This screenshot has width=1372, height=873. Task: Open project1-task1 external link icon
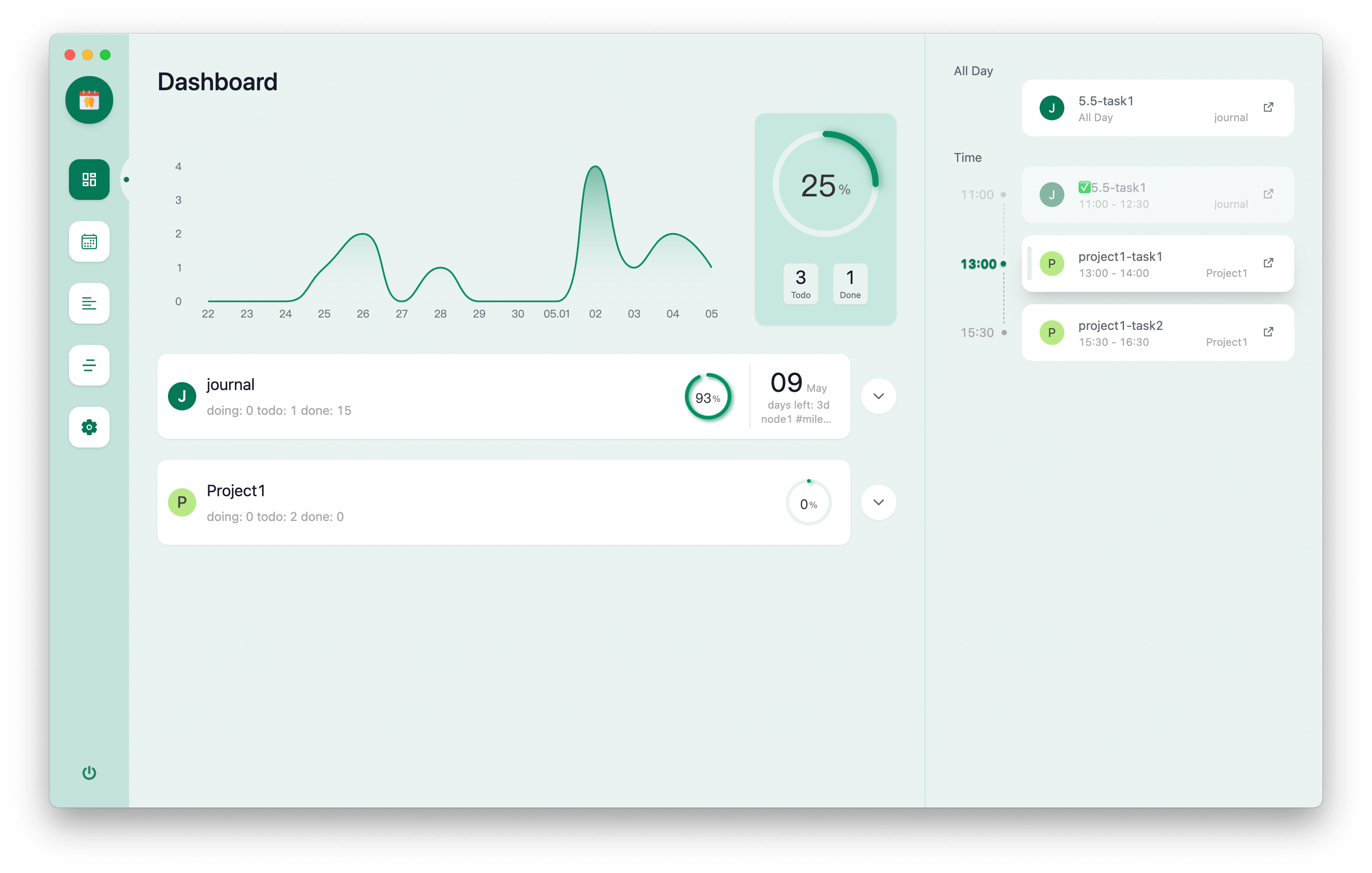point(1268,263)
